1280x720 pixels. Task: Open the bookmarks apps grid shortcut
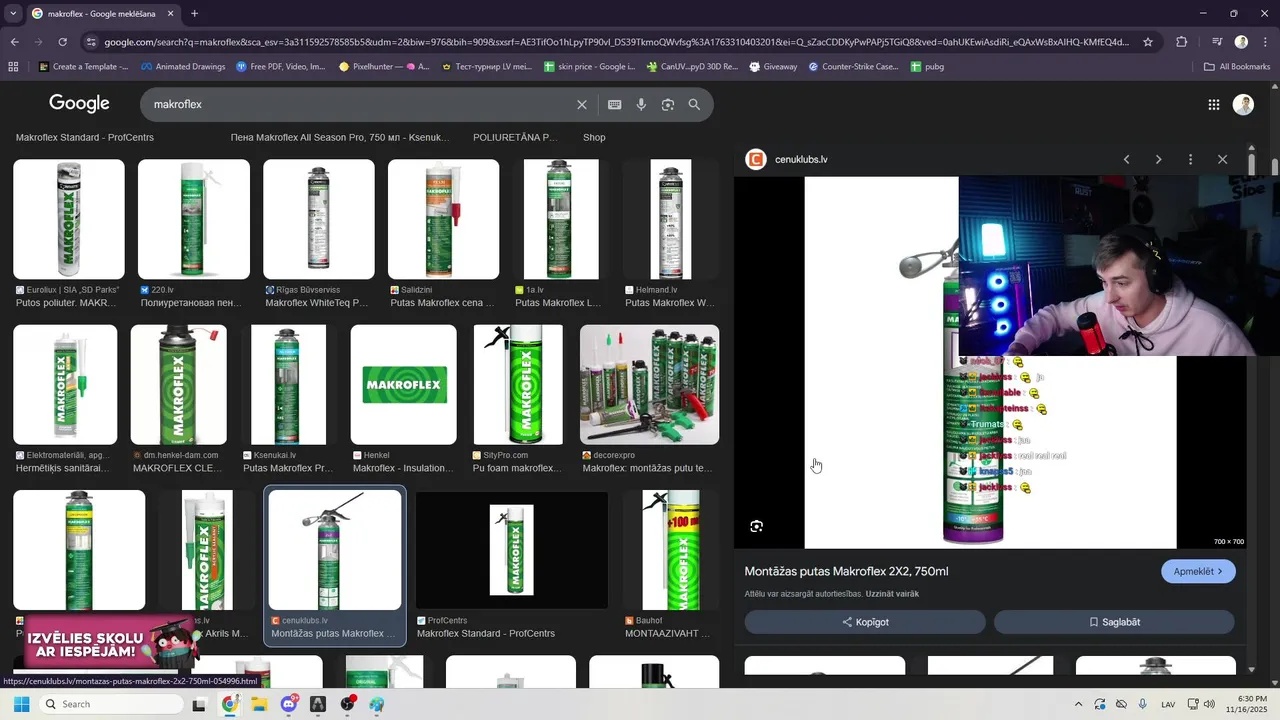[13, 67]
